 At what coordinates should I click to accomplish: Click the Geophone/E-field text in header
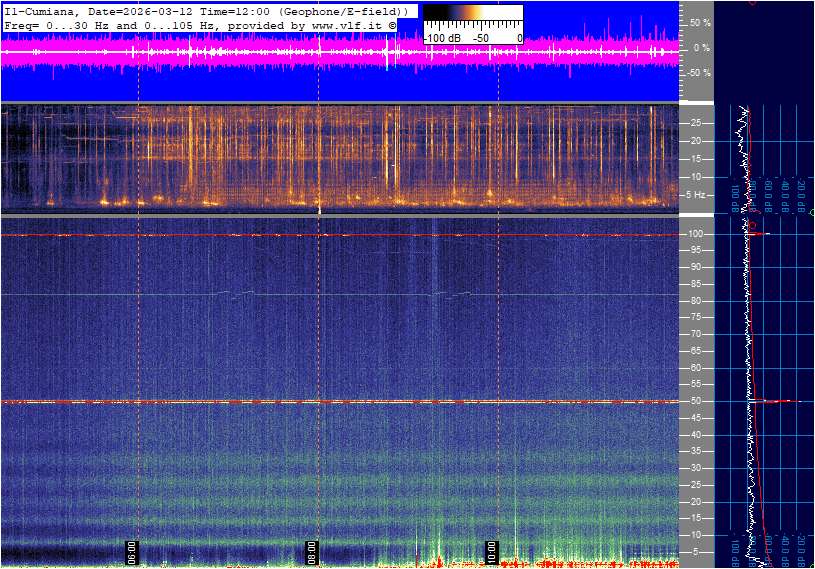344,10
